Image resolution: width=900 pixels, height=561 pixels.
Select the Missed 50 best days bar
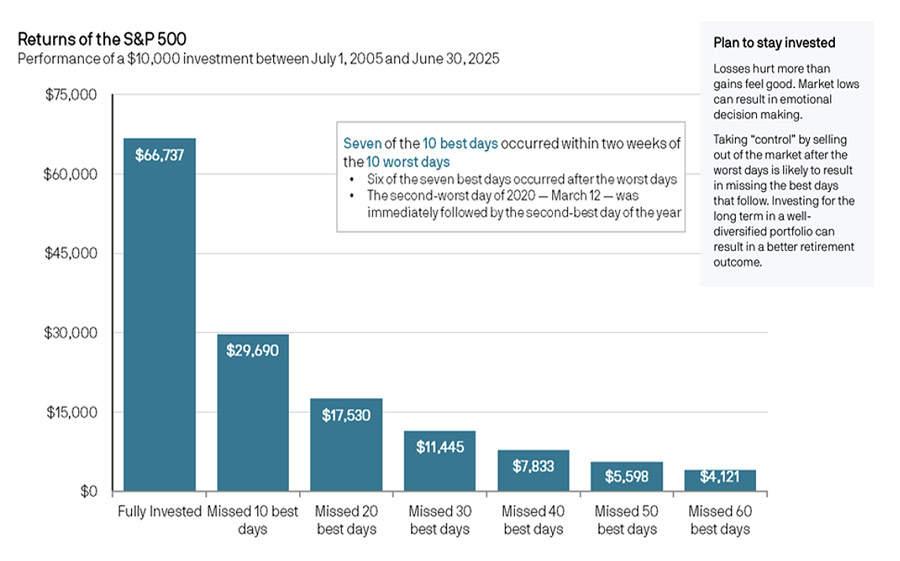(626, 478)
